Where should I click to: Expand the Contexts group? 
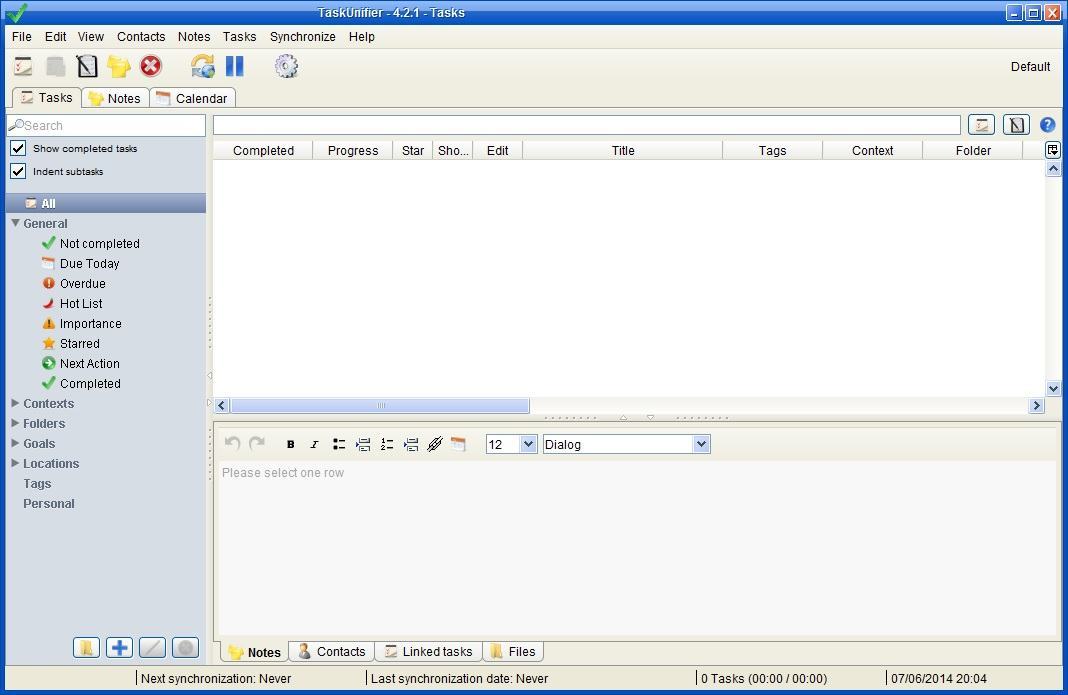[15, 403]
